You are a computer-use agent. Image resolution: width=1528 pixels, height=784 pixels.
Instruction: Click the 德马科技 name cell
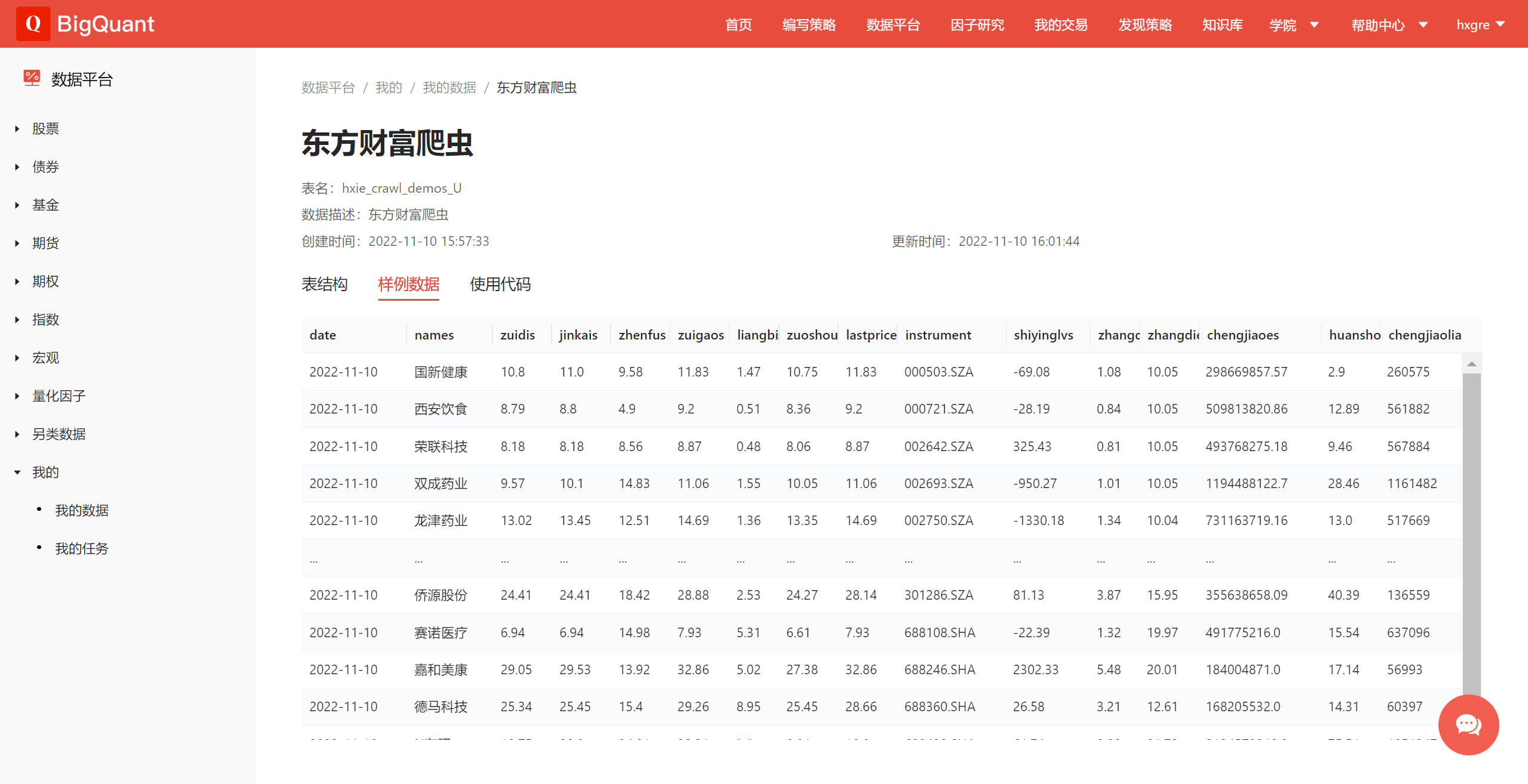pos(440,707)
